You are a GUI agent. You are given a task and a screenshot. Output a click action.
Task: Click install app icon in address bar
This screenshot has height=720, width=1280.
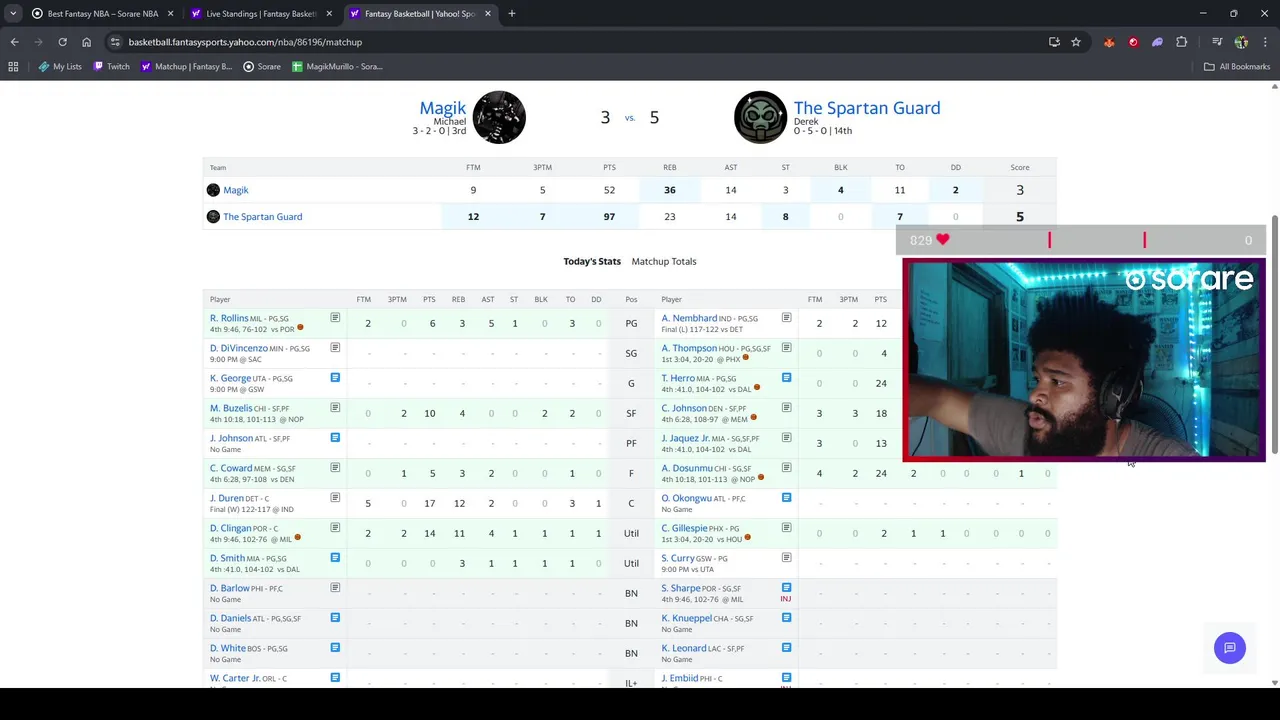[1054, 42]
